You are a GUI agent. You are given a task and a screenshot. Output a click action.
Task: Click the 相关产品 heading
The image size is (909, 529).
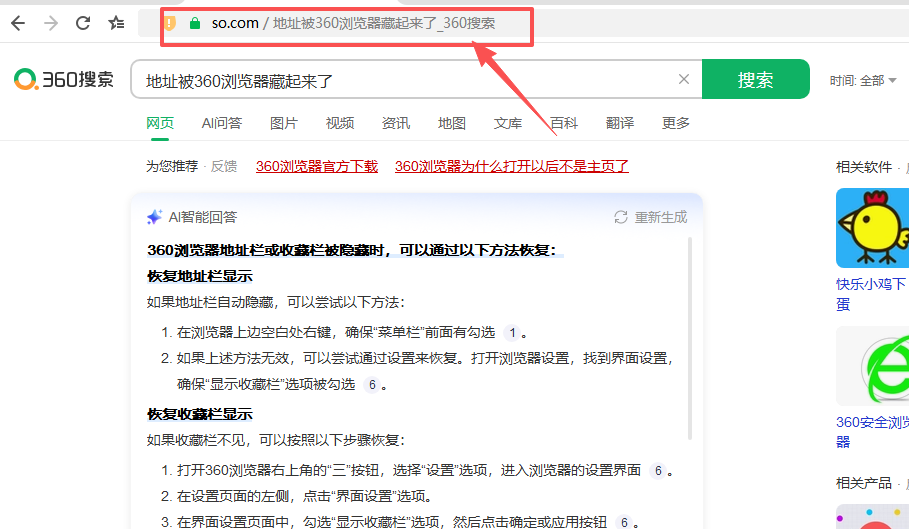(864, 483)
